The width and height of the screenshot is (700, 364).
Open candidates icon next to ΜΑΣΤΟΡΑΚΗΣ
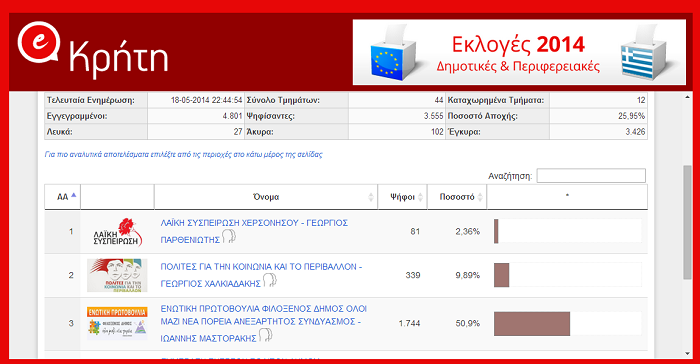click(x=266, y=335)
